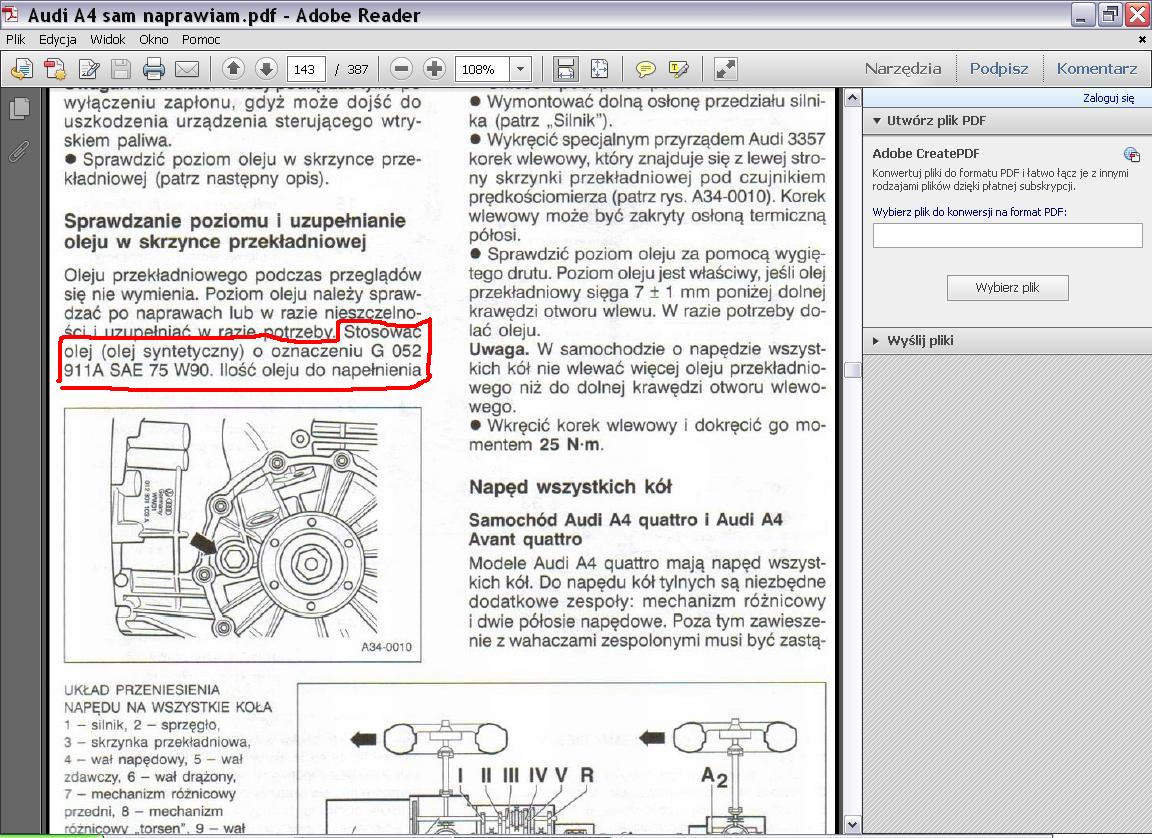Click the vertical scrollbar thumb
The image size is (1152, 838).
tap(852, 369)
